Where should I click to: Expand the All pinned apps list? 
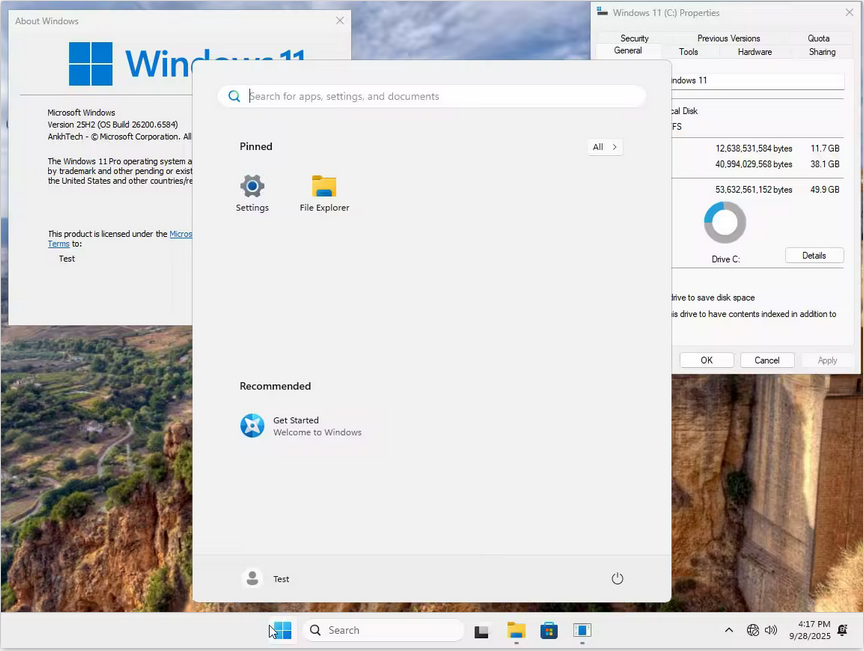[x=605, y=147]
